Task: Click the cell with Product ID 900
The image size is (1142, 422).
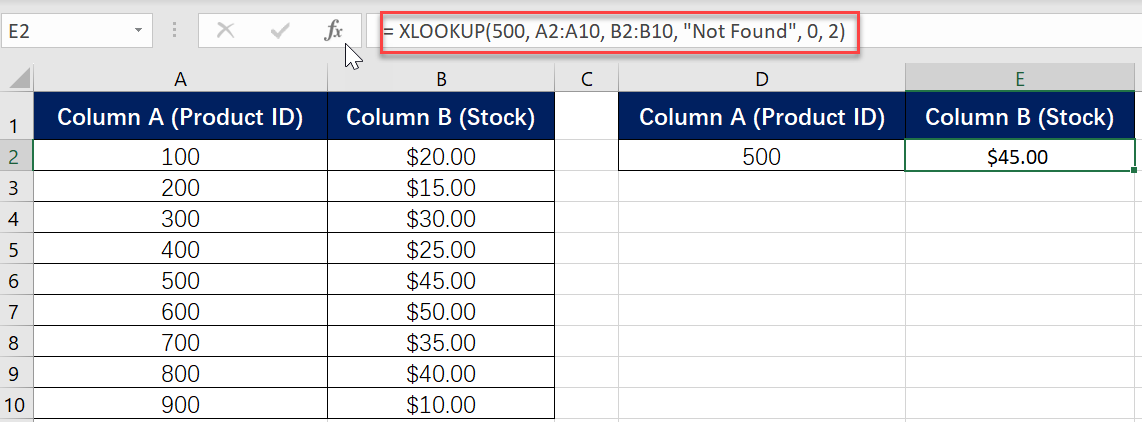Action: (x=181, y=405)
